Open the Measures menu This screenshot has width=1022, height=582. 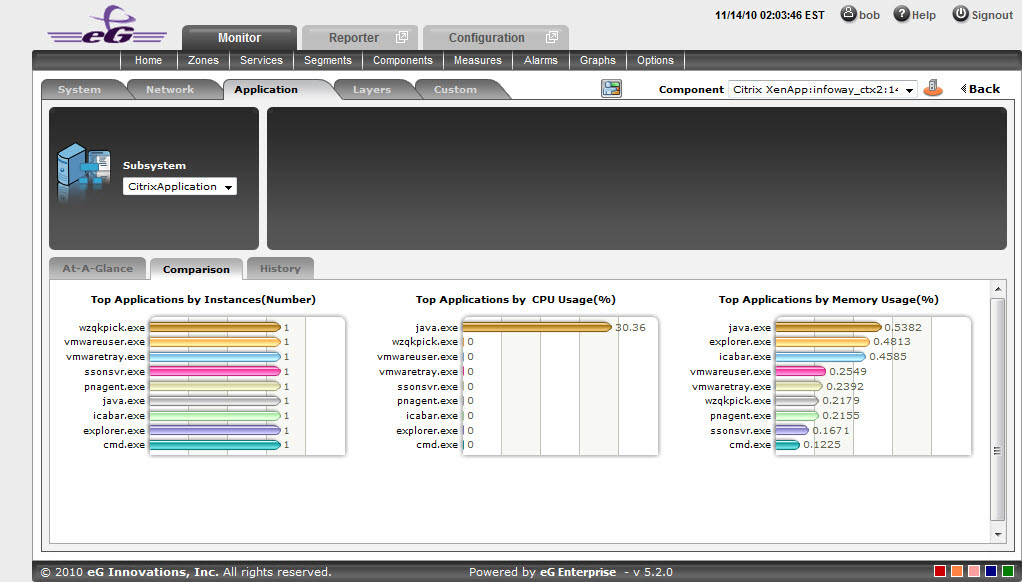478,60
